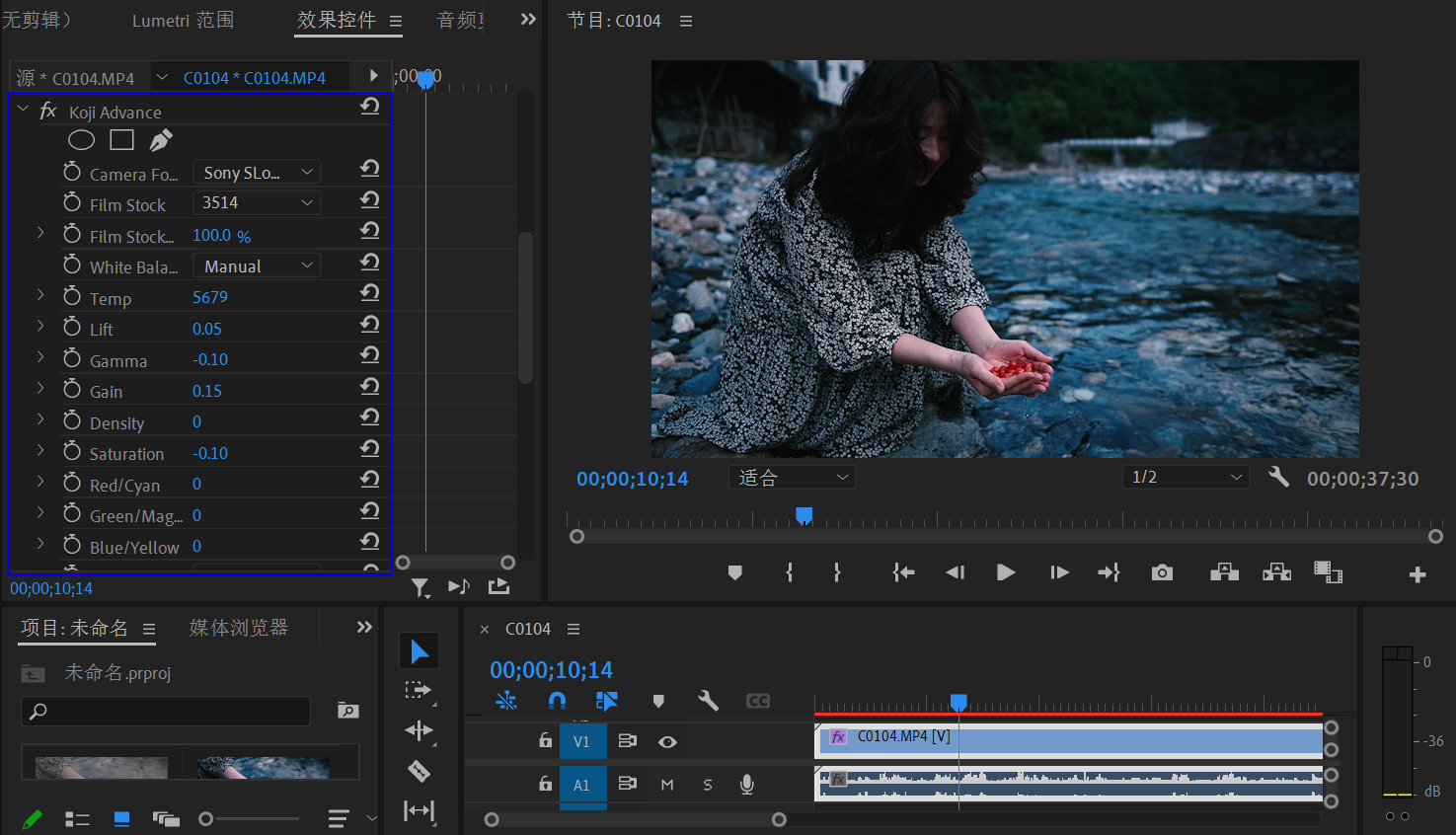This screenshot has height=835, width=1456.
Task: Reset the Gamma parameter
Action: click(x=370, y=355)
